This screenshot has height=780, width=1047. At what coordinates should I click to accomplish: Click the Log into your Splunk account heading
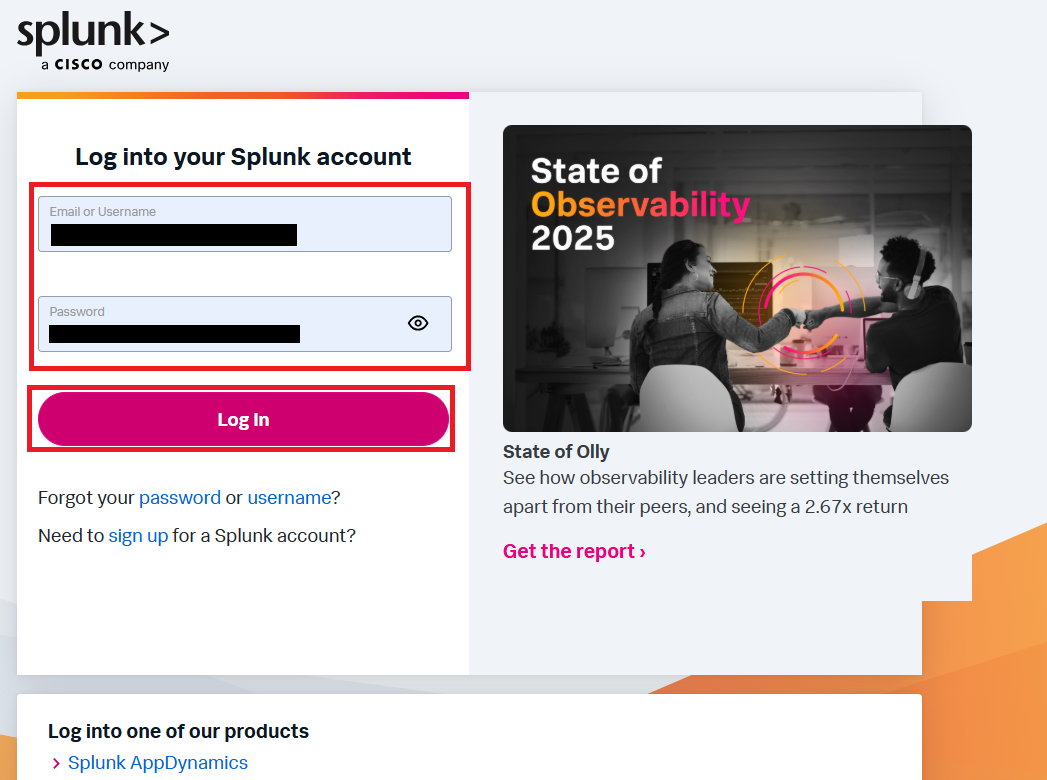[243, 157]
